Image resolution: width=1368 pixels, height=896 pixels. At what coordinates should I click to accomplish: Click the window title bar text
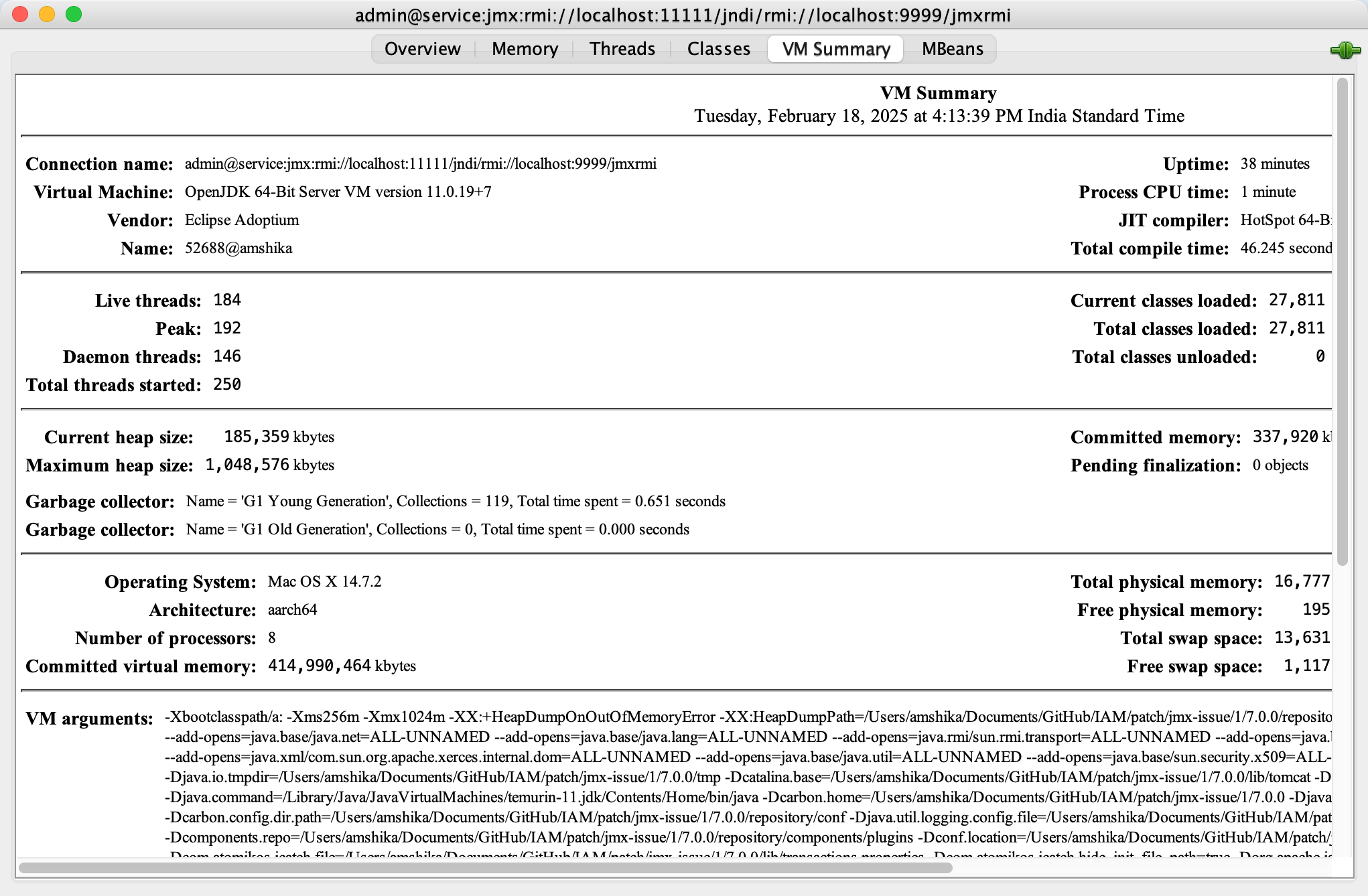[x=683, y=15]
